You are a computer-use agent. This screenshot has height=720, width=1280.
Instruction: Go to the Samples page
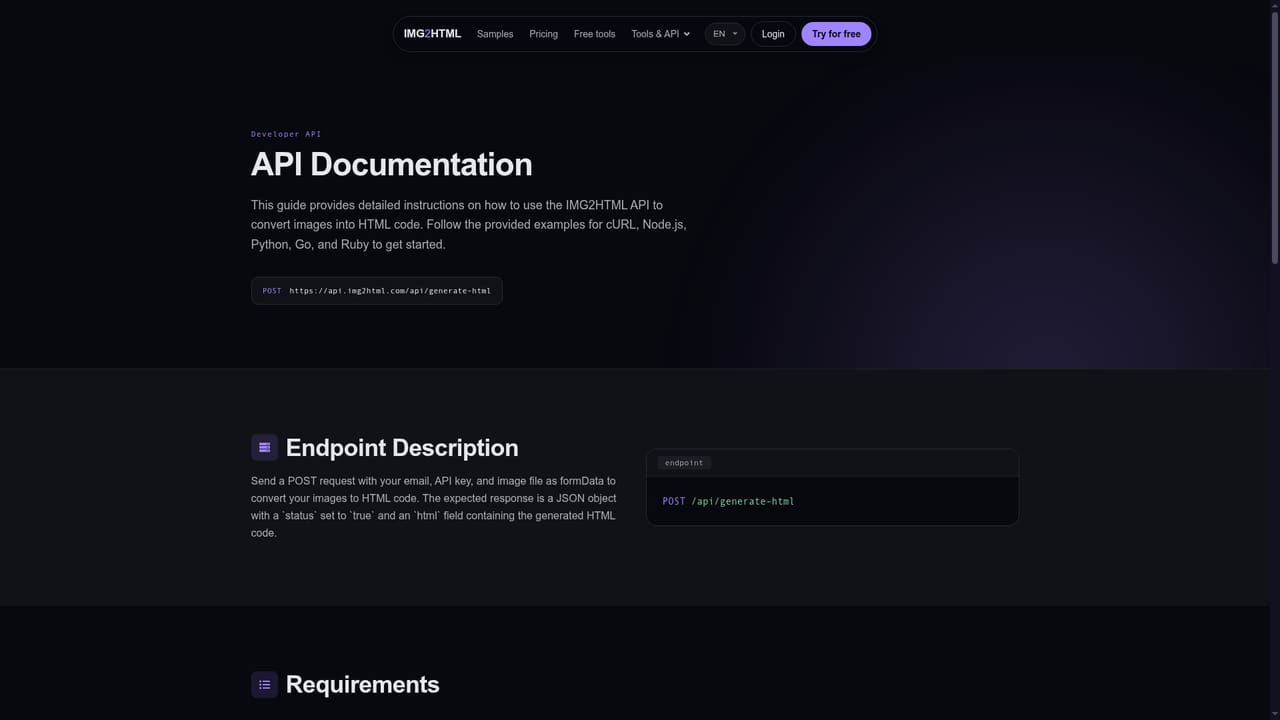pyautogui.click(x=495, y=34)
